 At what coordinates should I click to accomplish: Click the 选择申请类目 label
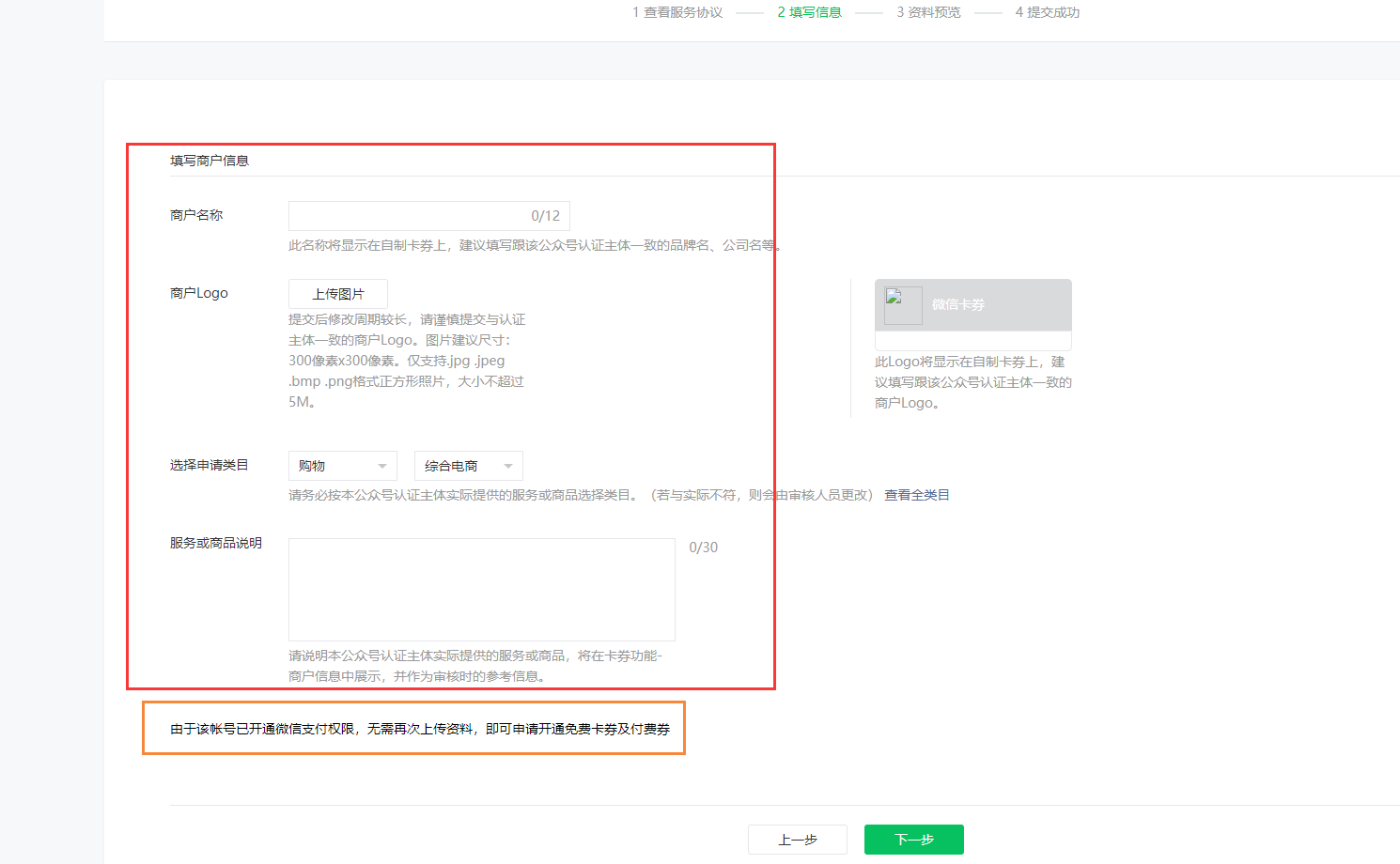[x=209, y=465]
